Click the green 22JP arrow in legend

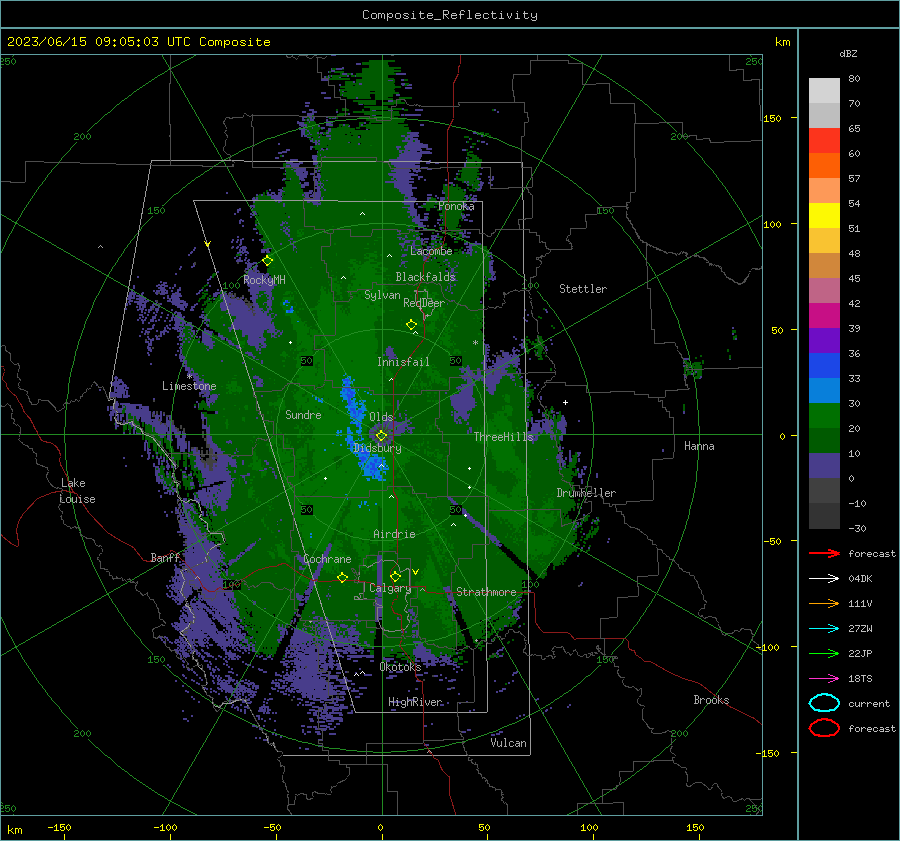pyautogui.click(x=824, y=653)
